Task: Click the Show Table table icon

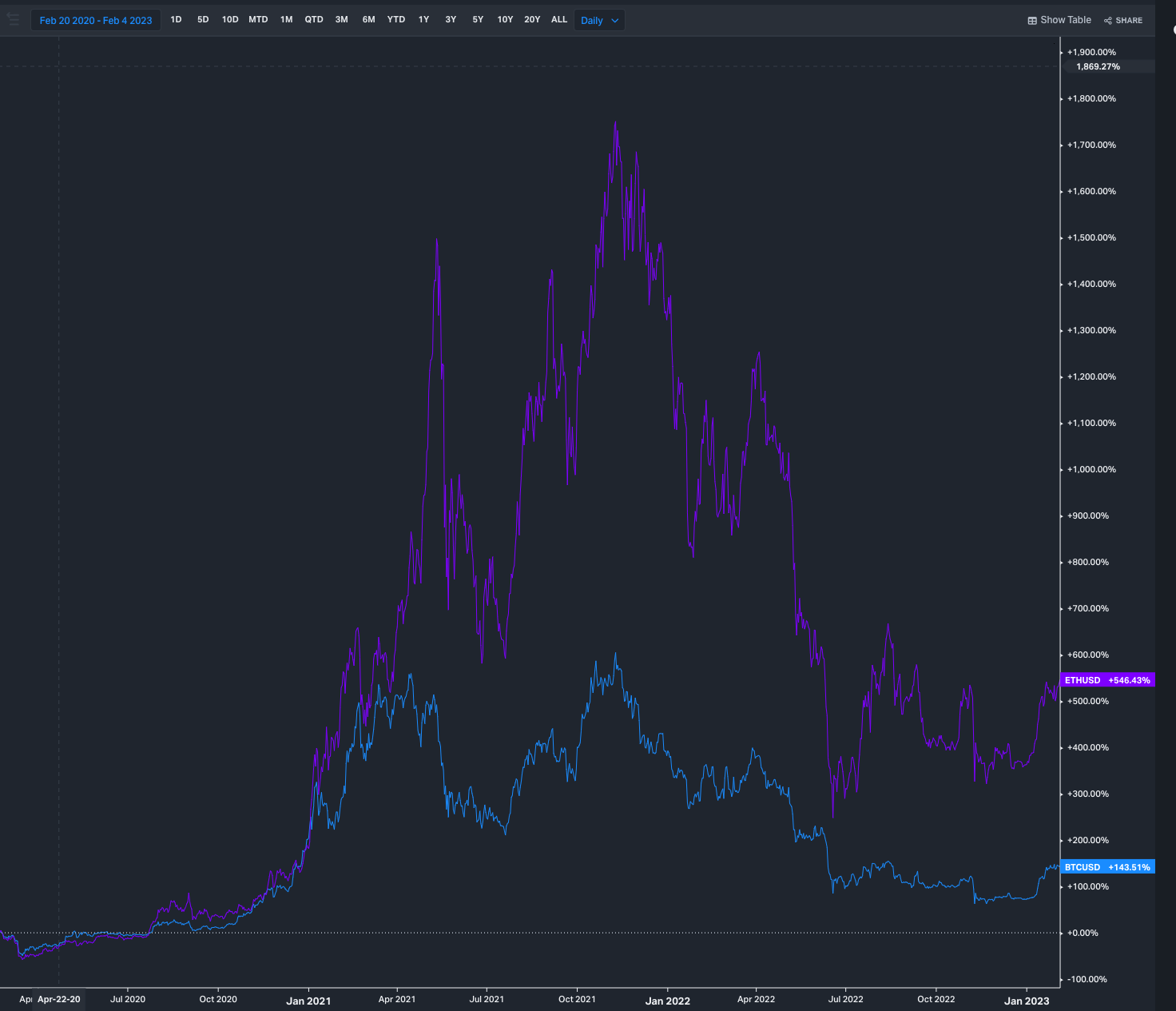Action: (1032, 21)
